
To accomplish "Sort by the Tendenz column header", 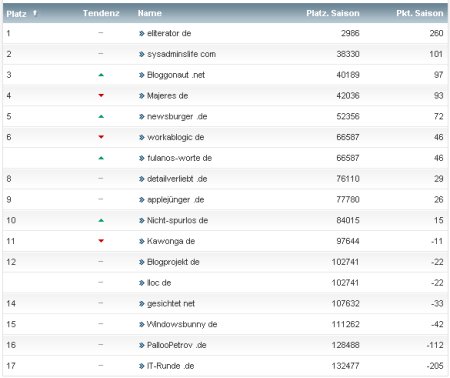I will point(101,13).
